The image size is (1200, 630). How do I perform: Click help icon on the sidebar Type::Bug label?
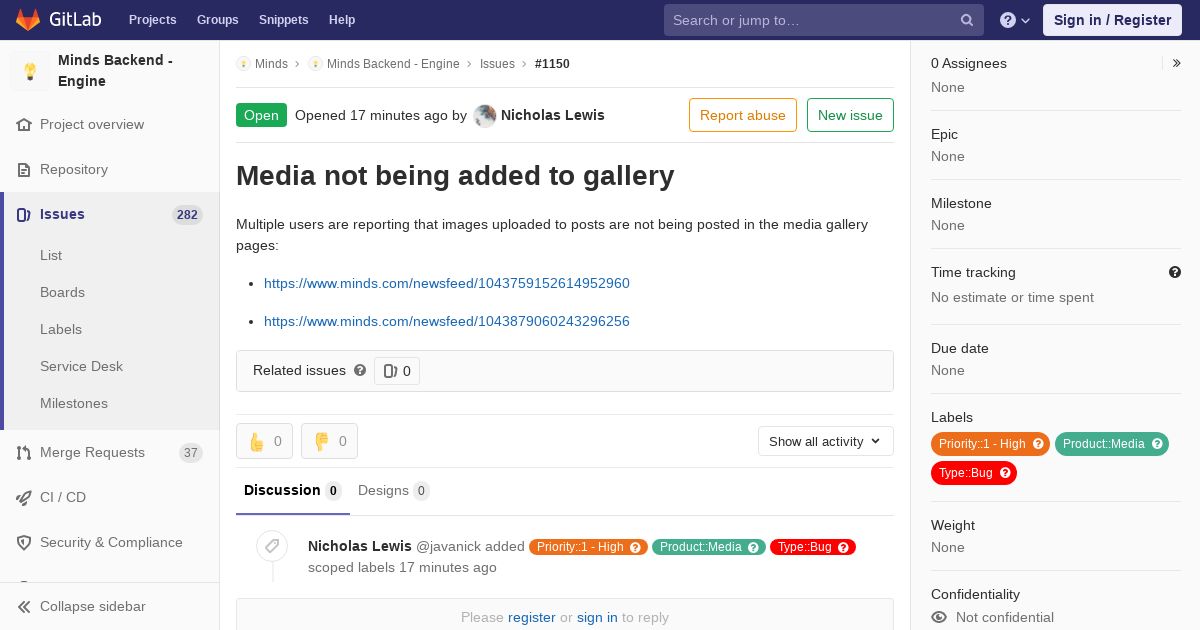1005,473
